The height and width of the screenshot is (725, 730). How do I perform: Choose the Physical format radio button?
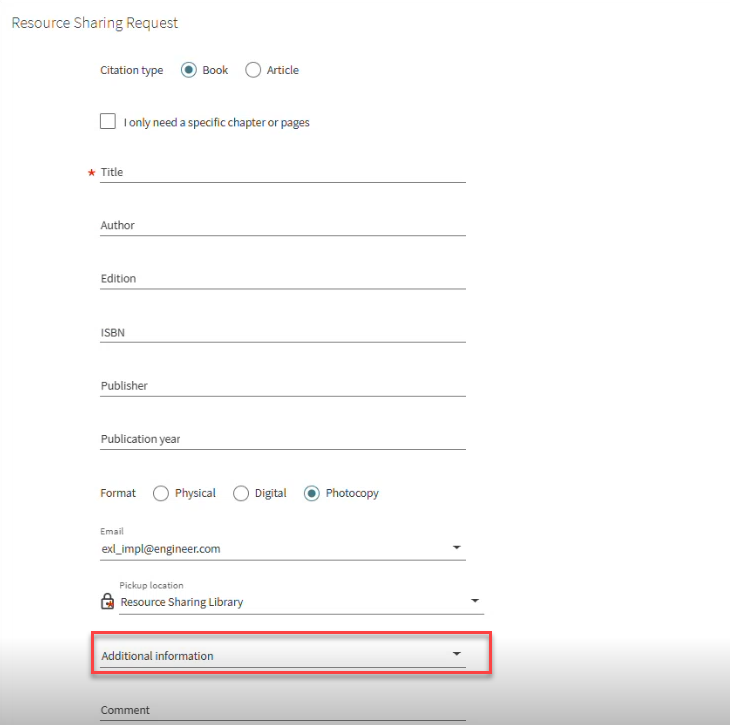click(161, 493)
